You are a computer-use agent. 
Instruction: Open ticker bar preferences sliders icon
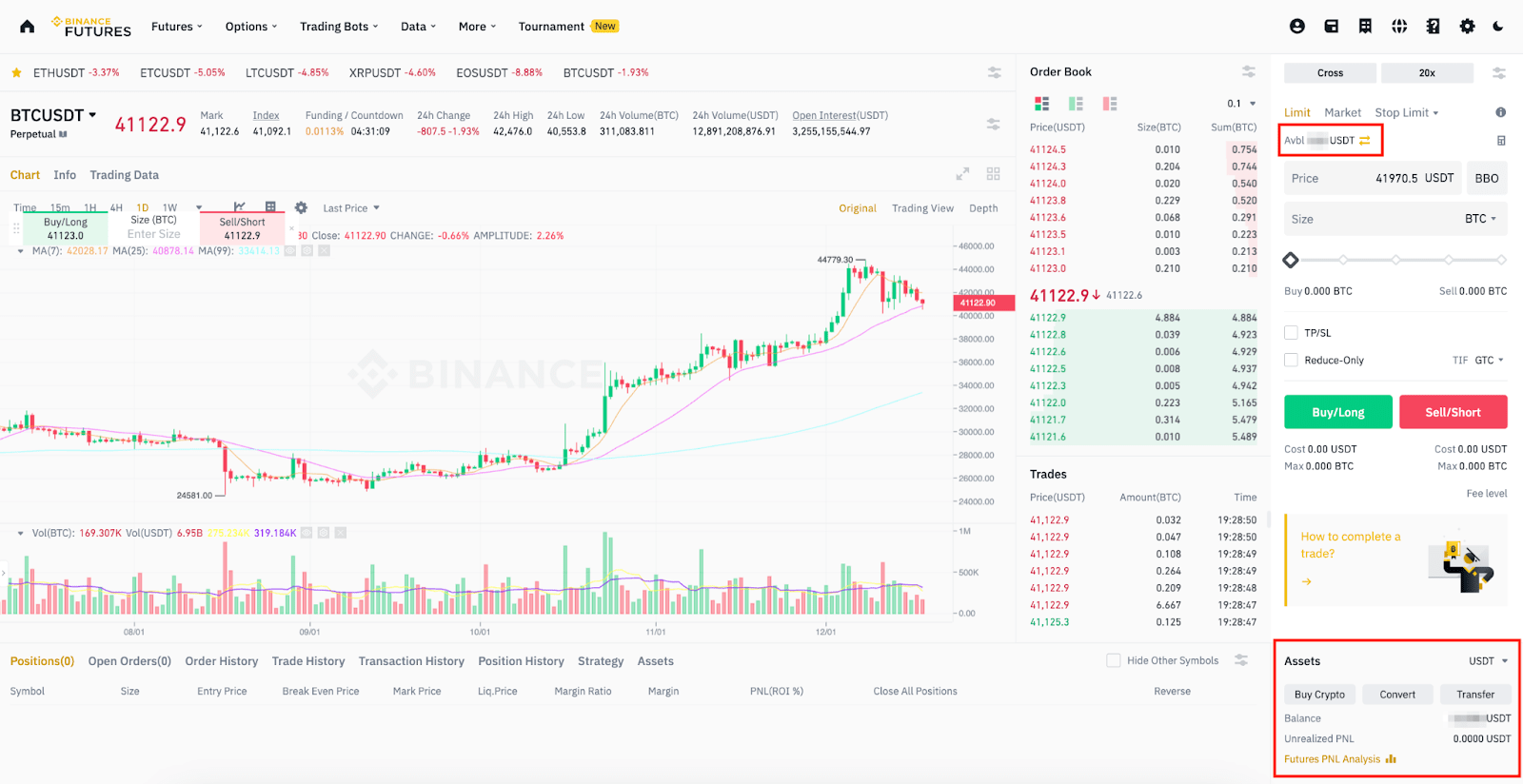994,72
